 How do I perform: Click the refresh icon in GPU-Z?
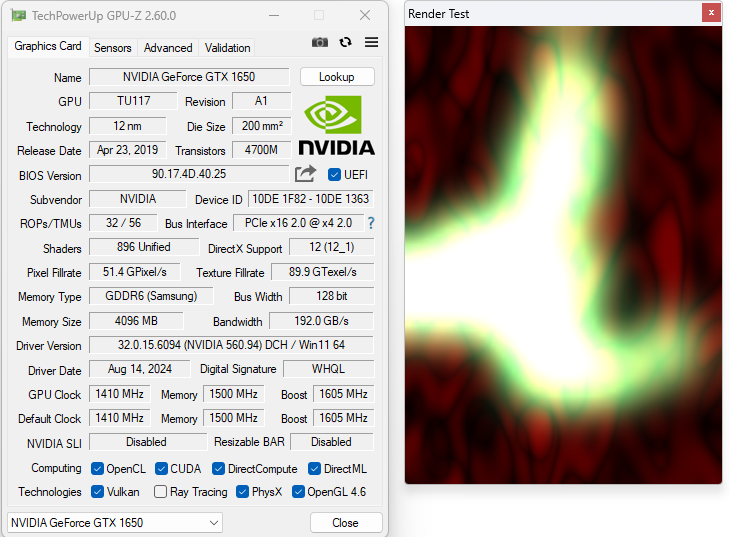[345, 42]
